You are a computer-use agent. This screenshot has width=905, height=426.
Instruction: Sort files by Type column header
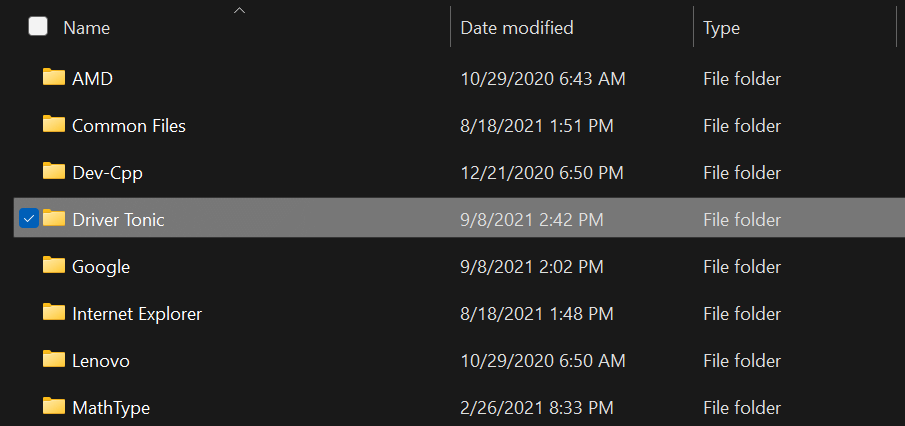[x=721, y=28]
